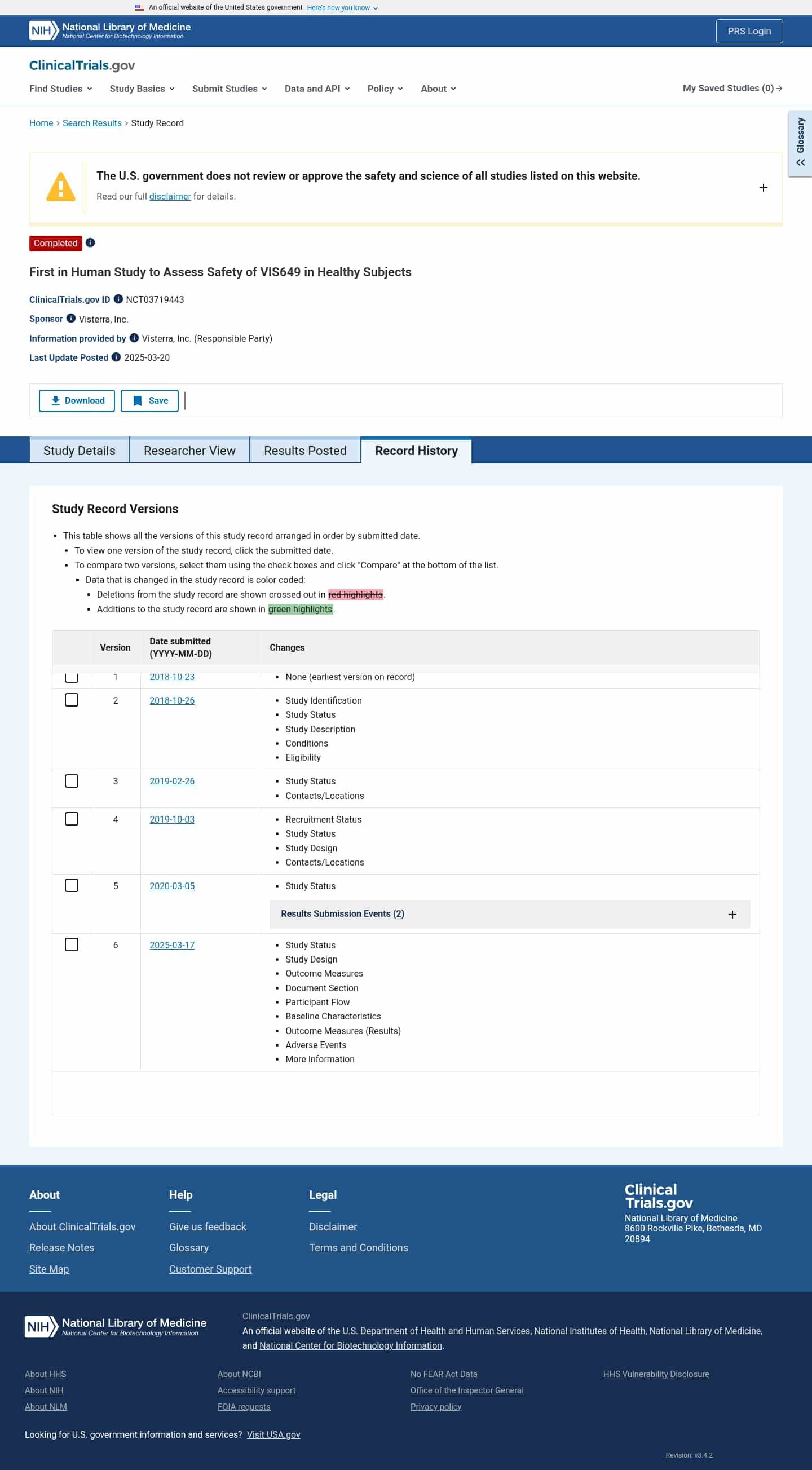Open Accessibility support link
Viewport: 812px width, 1470px height.
coord(256,1390)
